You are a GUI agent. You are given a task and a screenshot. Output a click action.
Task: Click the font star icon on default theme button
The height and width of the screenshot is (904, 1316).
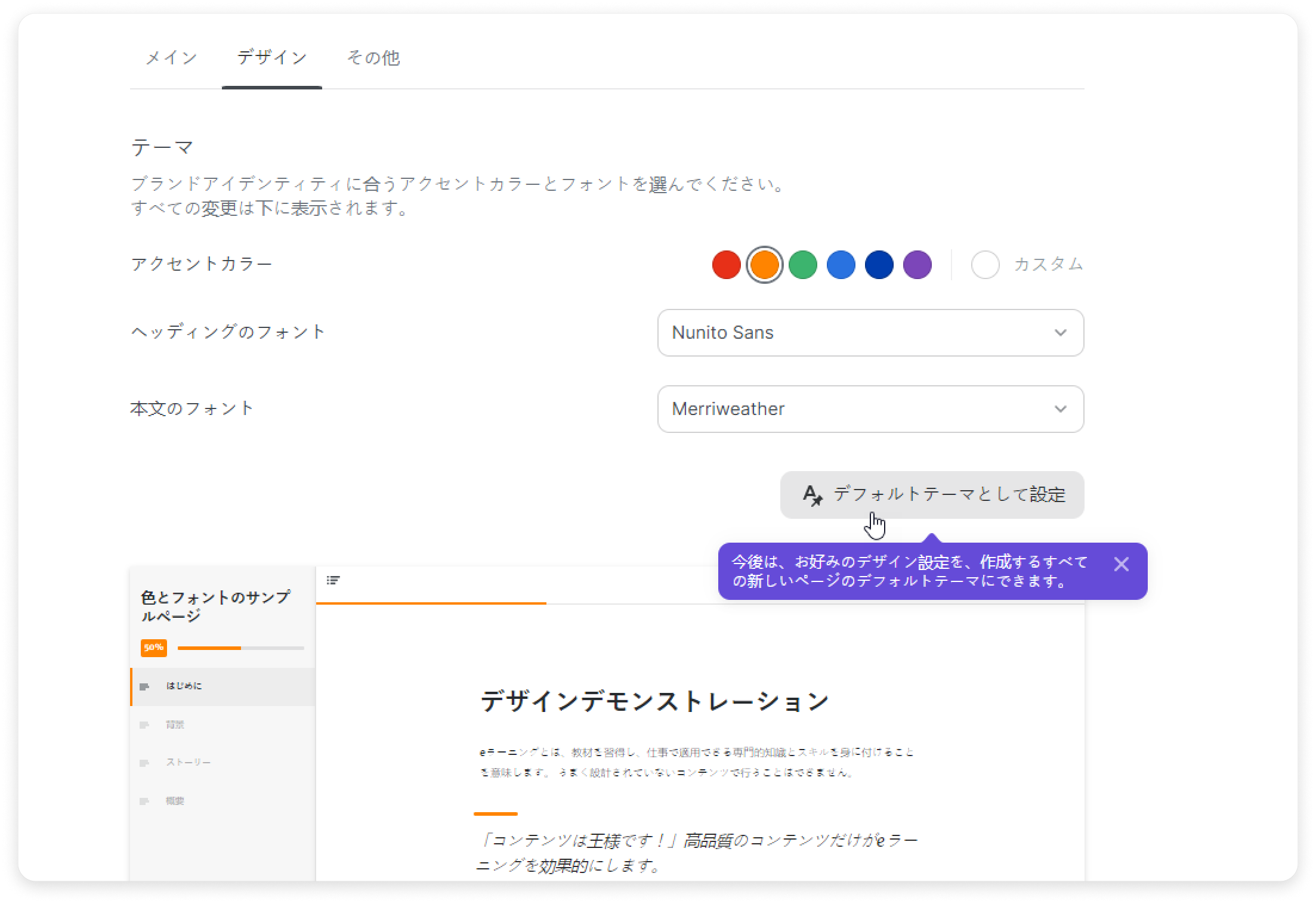(813, 496)
